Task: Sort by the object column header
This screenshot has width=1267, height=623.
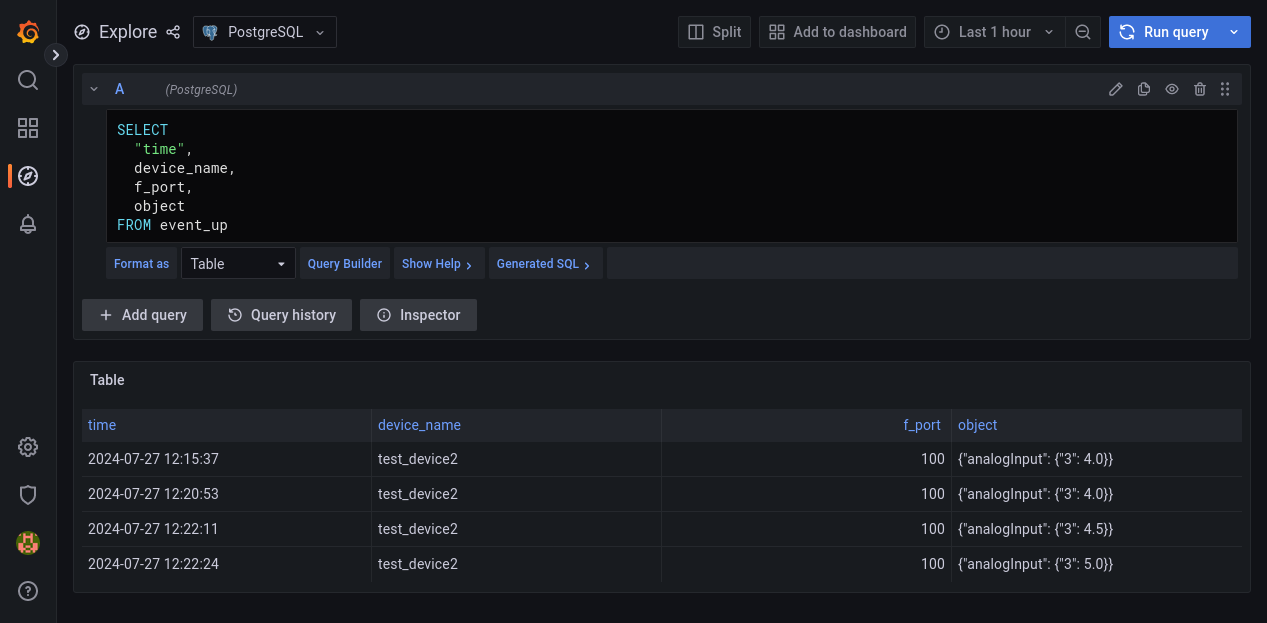Action: [978, 425]
